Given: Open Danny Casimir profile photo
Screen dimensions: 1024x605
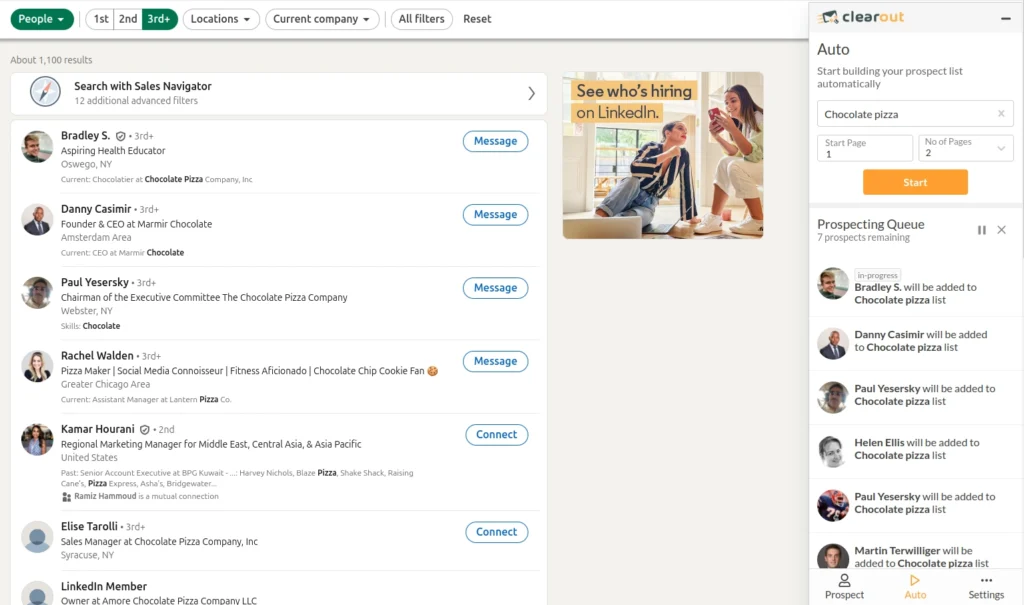Looking at the screenshot, I should [x=37, y=220].
